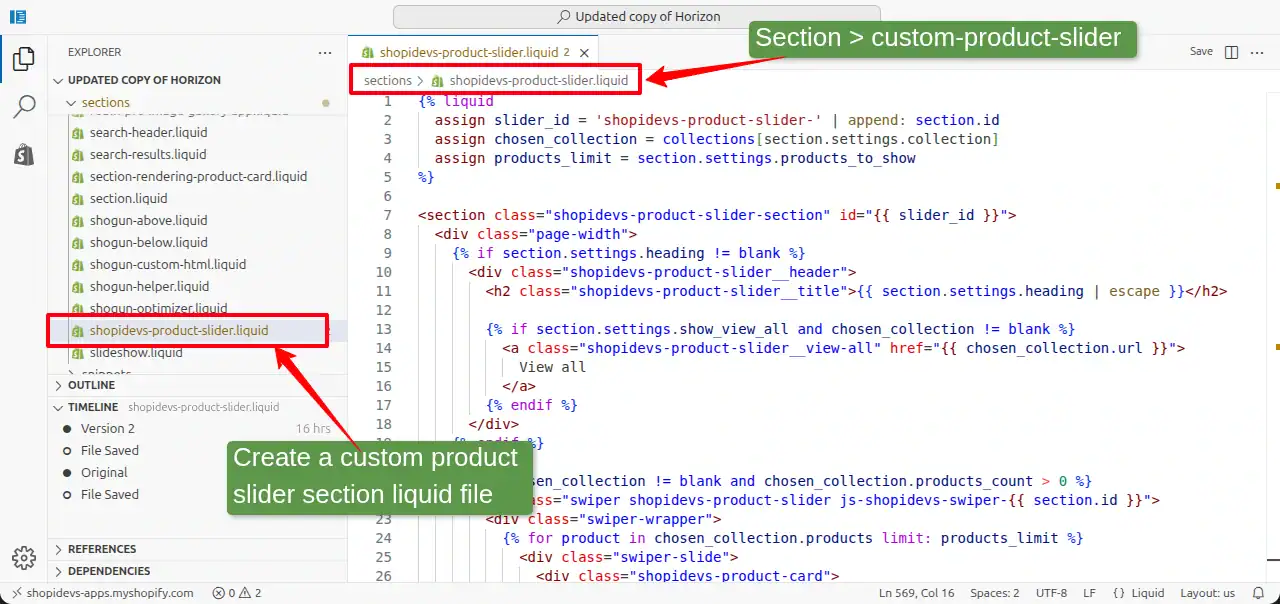Expand the REFERENCES panel
This screenshot has width=1280, height=604.
(x=102, y=549)
